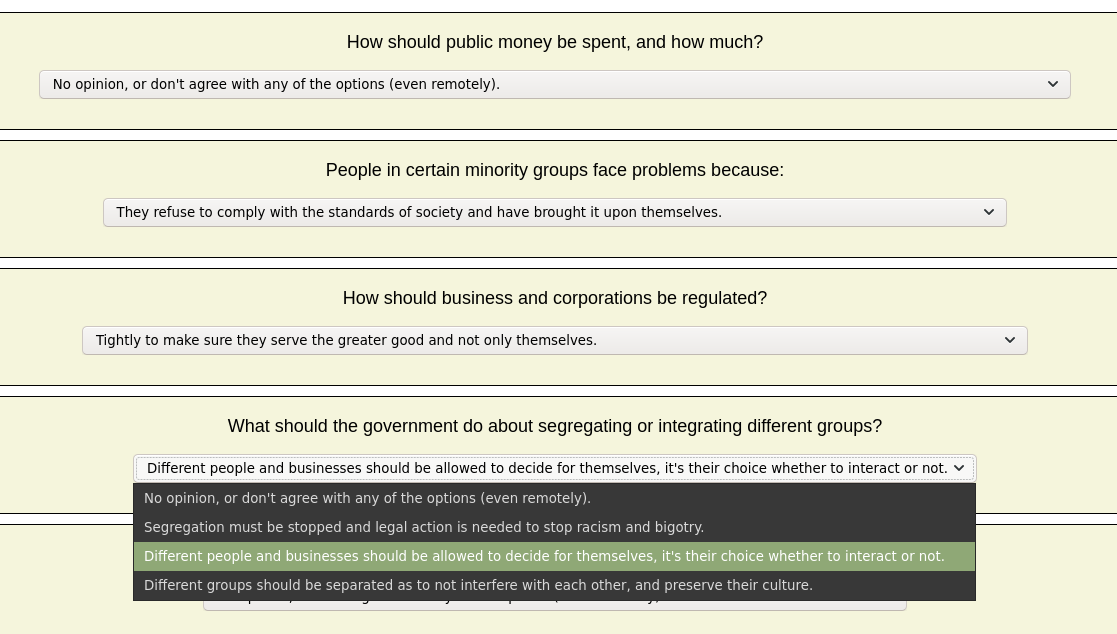This screenshot has width=1117, height=634.
Task: Click the chevron arrow on the minority groups dropdown
Action: 988,213
